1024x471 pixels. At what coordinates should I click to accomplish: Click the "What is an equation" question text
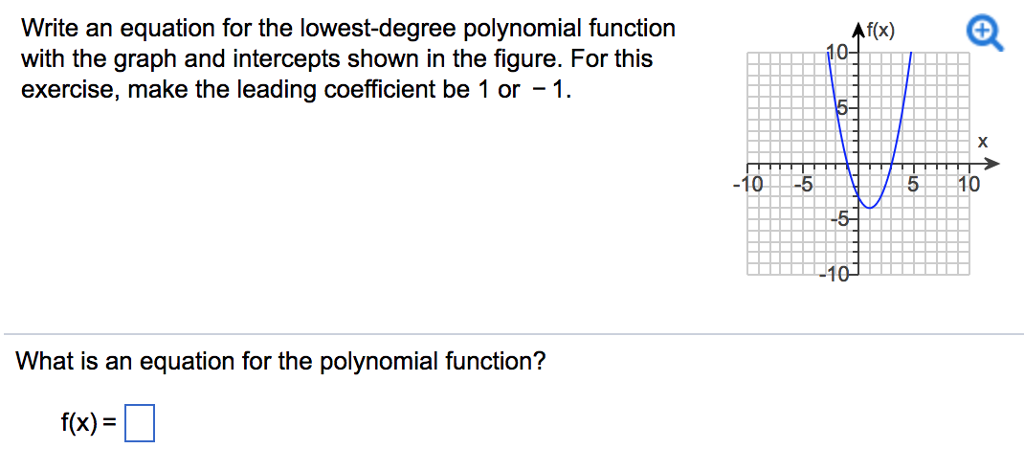tap(280, 361)
